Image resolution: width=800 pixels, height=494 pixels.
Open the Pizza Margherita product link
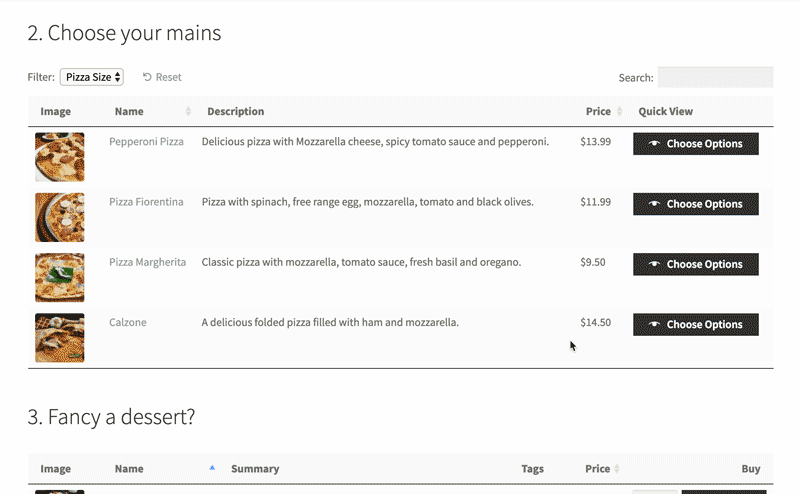click(147, 262)
